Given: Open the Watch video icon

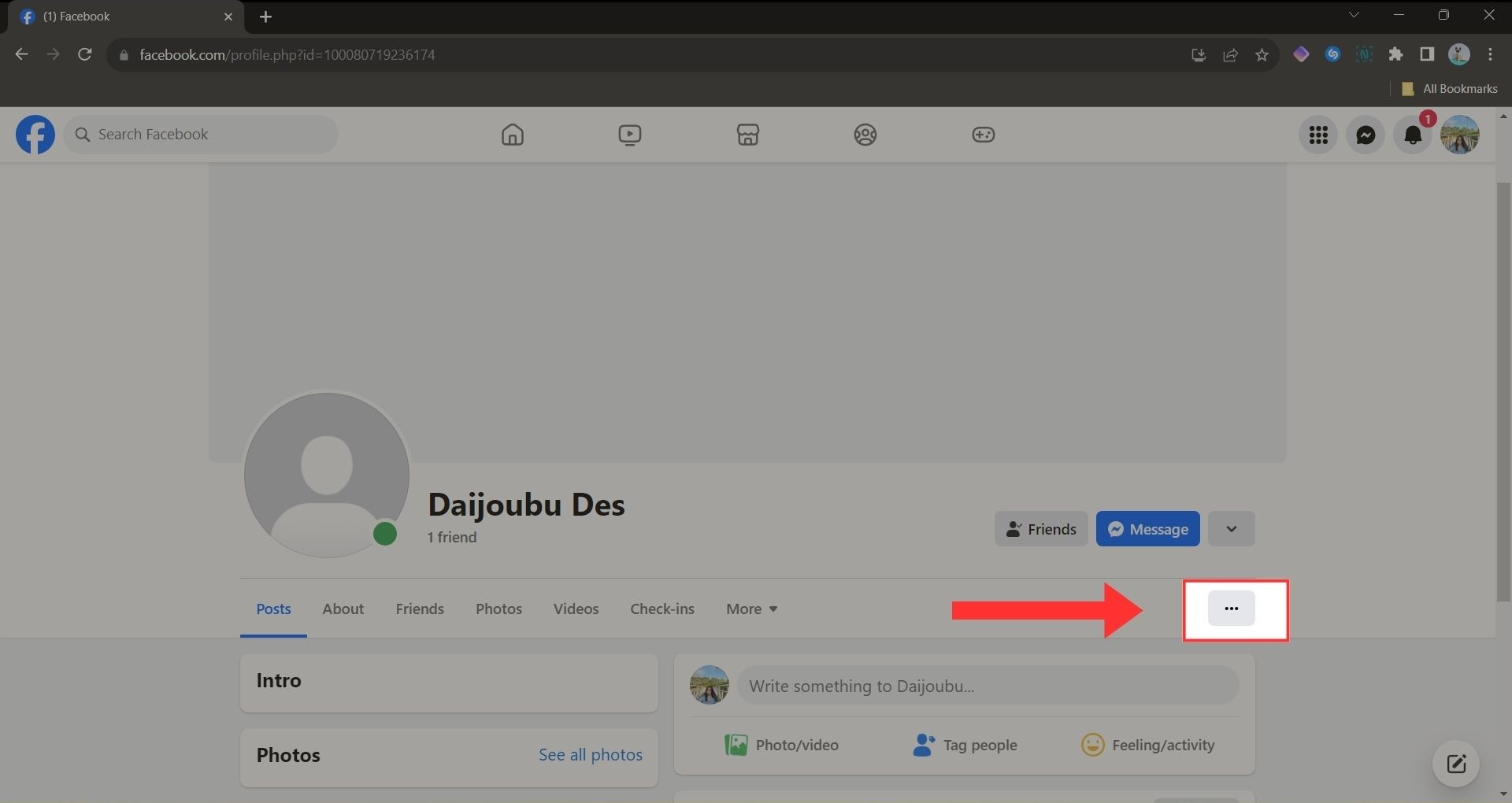Looking at the screenshot, I should coord(629,135).
